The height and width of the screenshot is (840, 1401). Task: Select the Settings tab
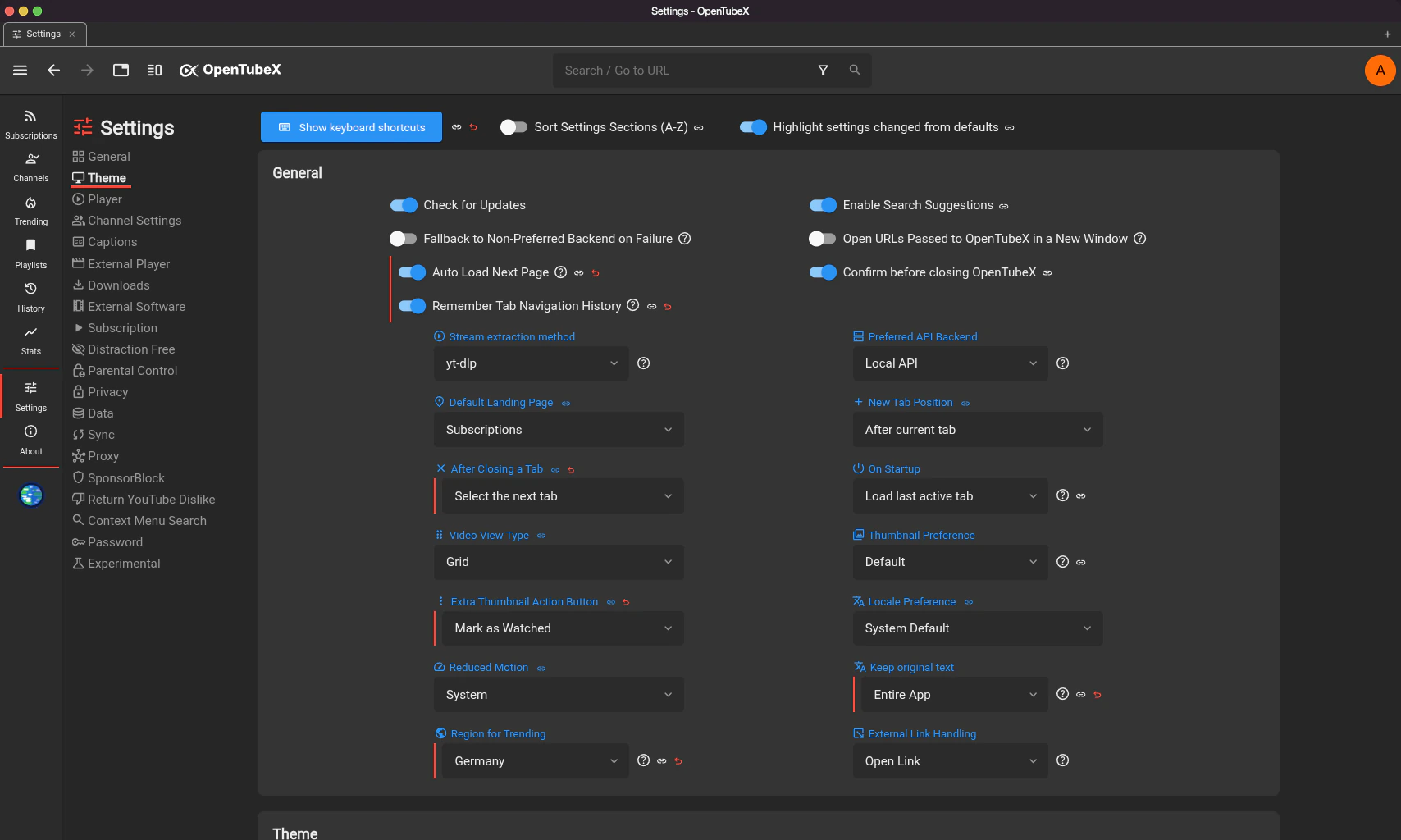[x=45, y=34]
